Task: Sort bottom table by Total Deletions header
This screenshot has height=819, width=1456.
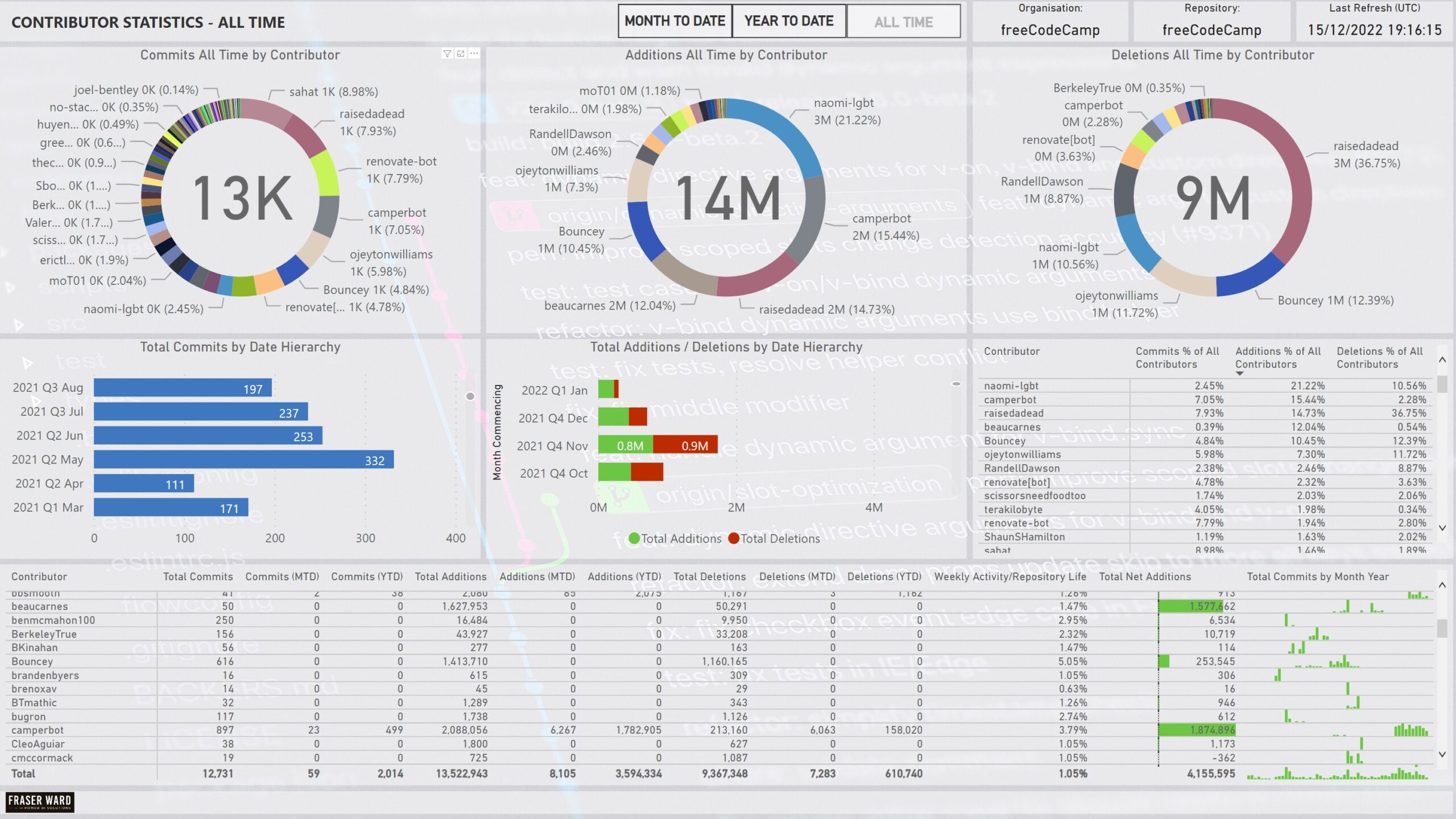Action: click(x=709, y=576)
